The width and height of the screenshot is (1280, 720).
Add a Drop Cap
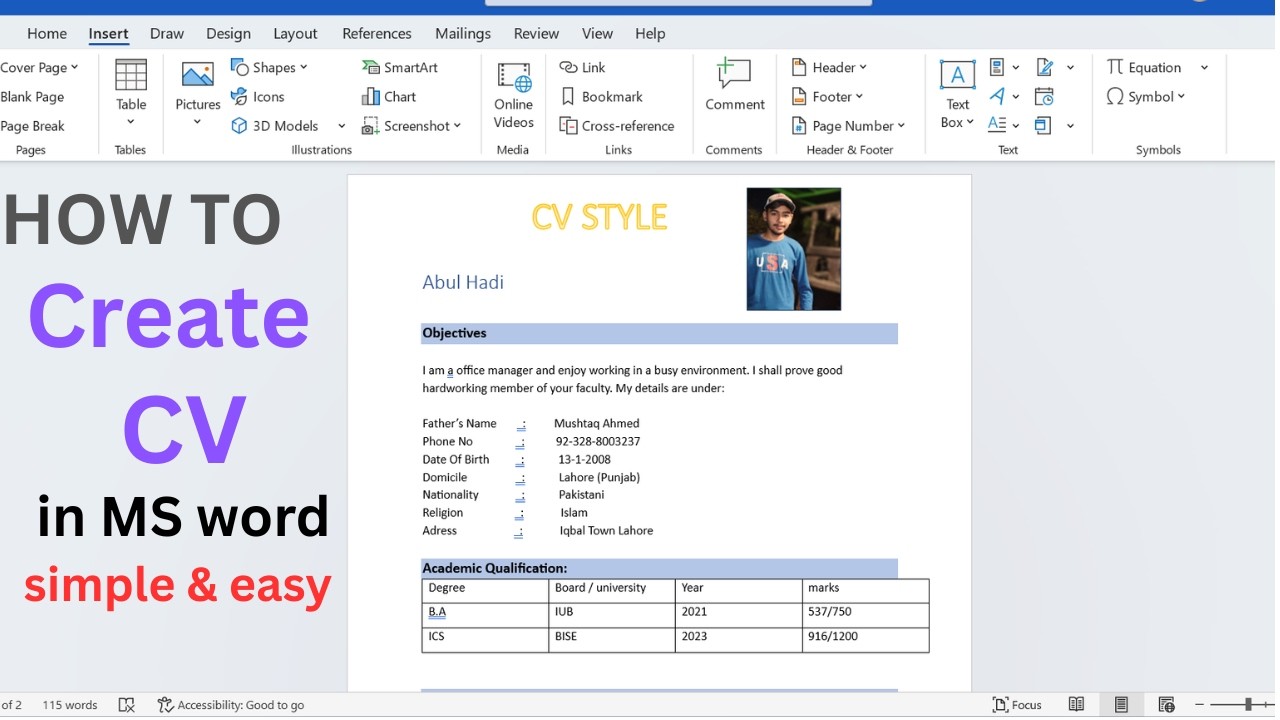pyautogui.click(x=997, y=126)
